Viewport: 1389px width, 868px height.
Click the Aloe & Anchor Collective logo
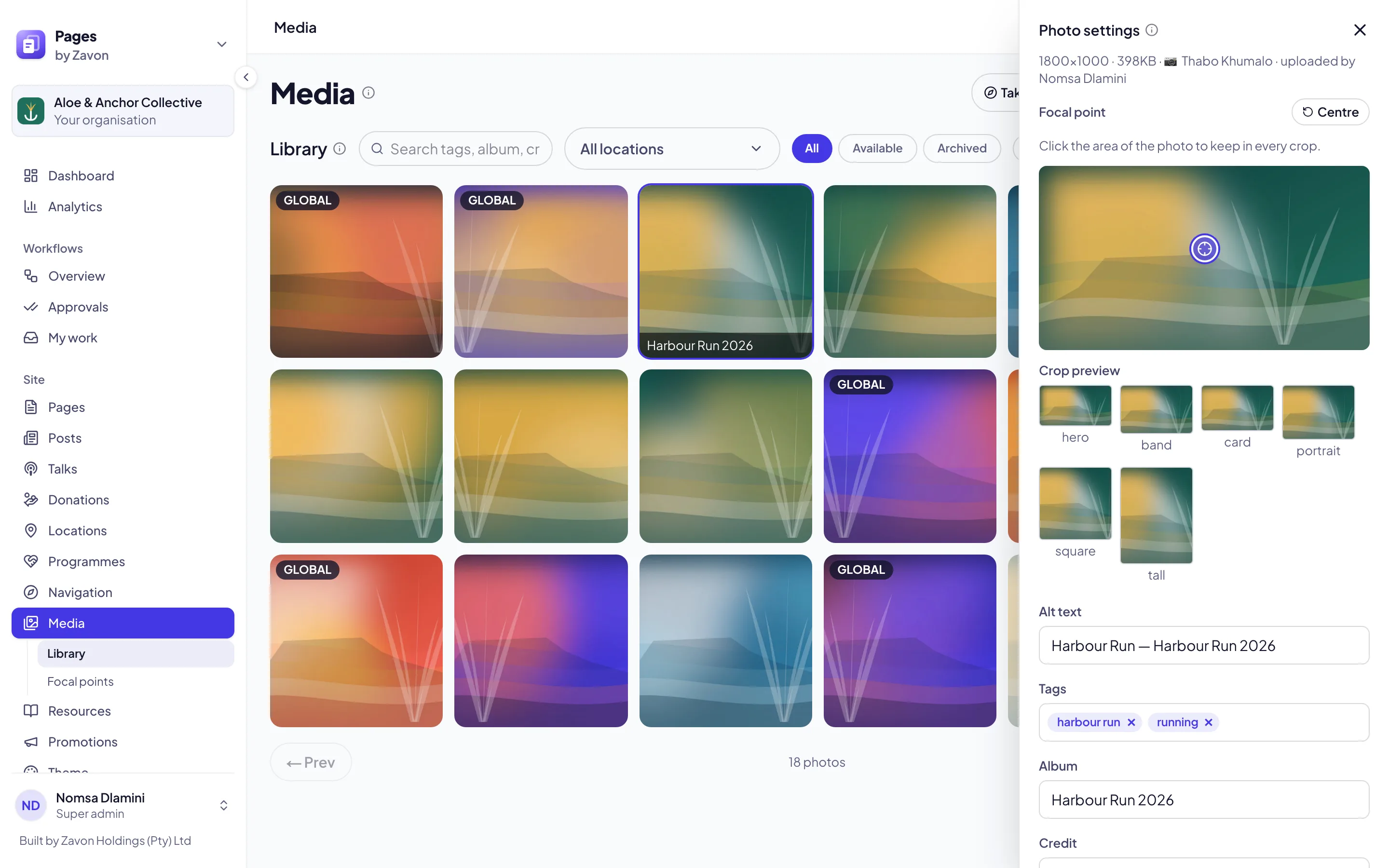30,111
